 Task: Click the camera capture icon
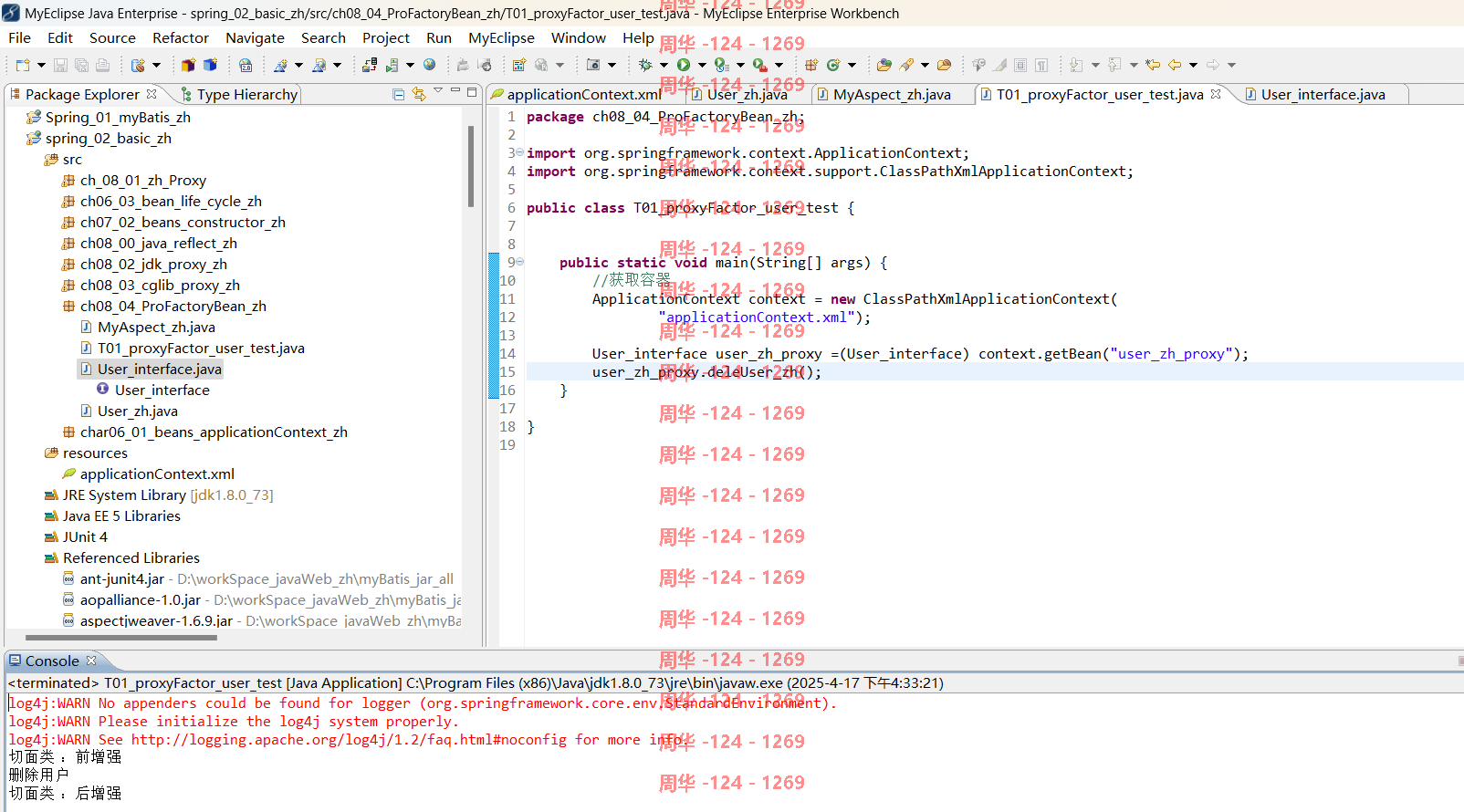pyautogui.click(x=593, y=65)
